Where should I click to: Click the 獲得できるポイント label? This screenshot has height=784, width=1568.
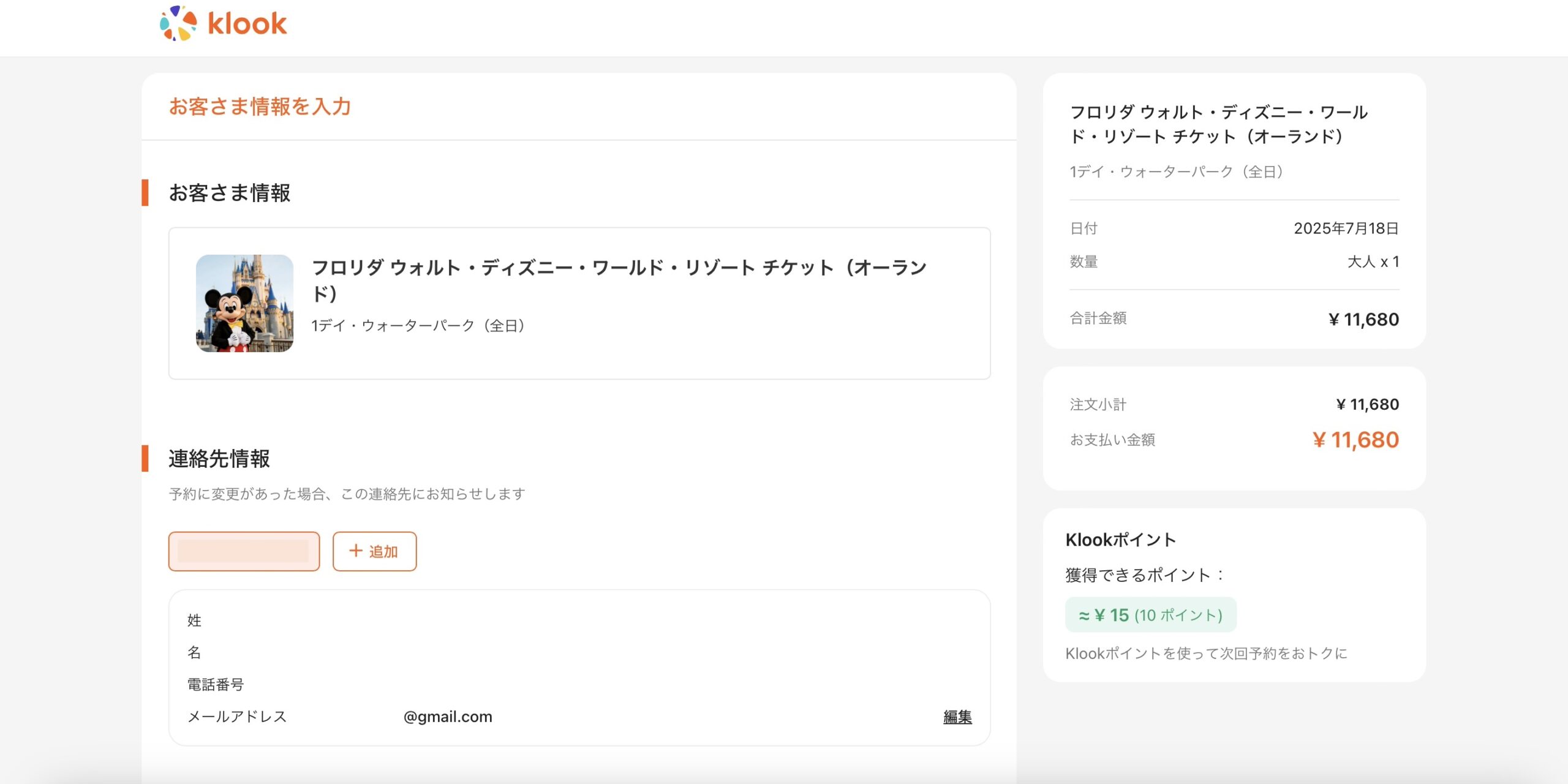(1145, 575)
